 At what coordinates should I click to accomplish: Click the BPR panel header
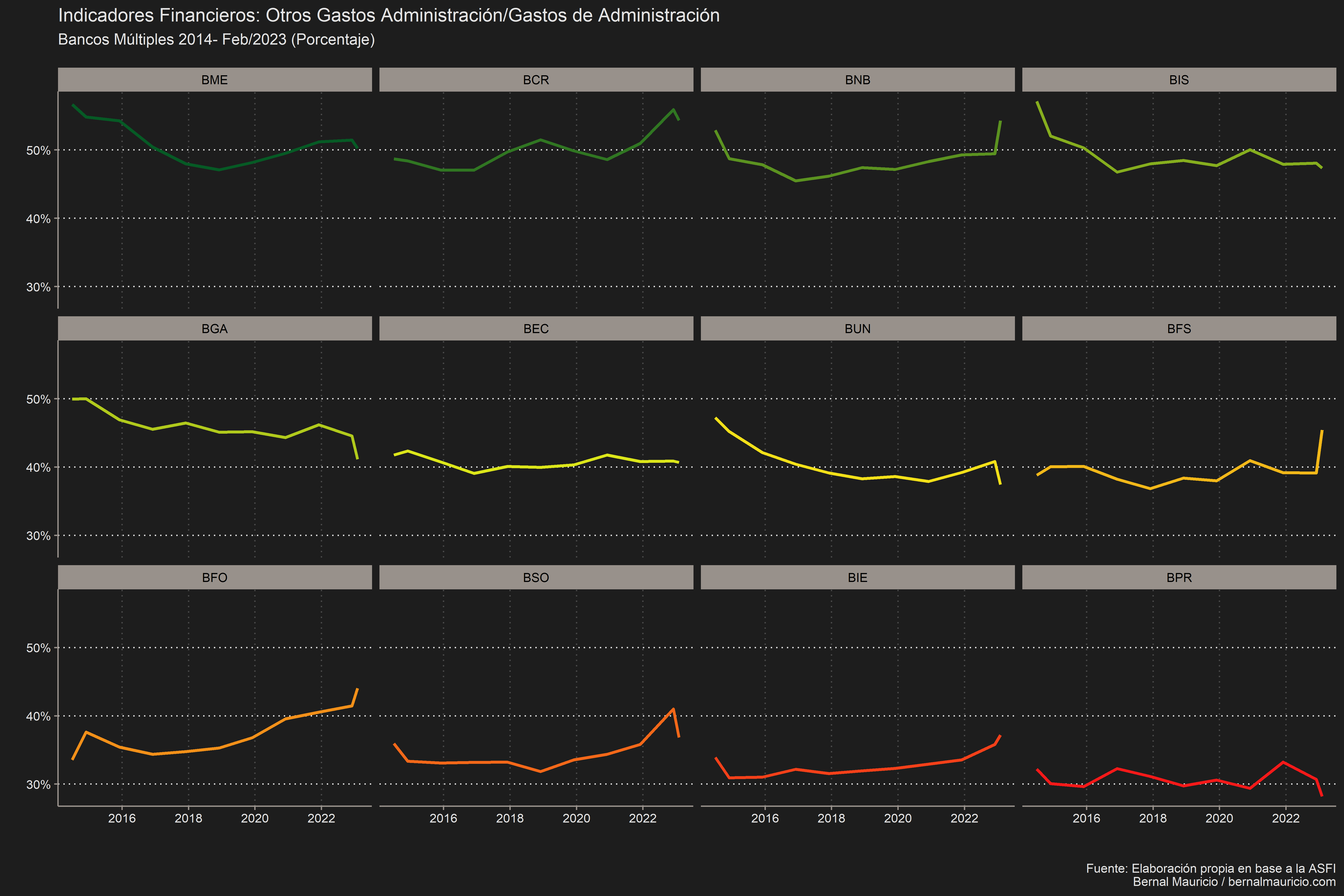point(1179,577)
